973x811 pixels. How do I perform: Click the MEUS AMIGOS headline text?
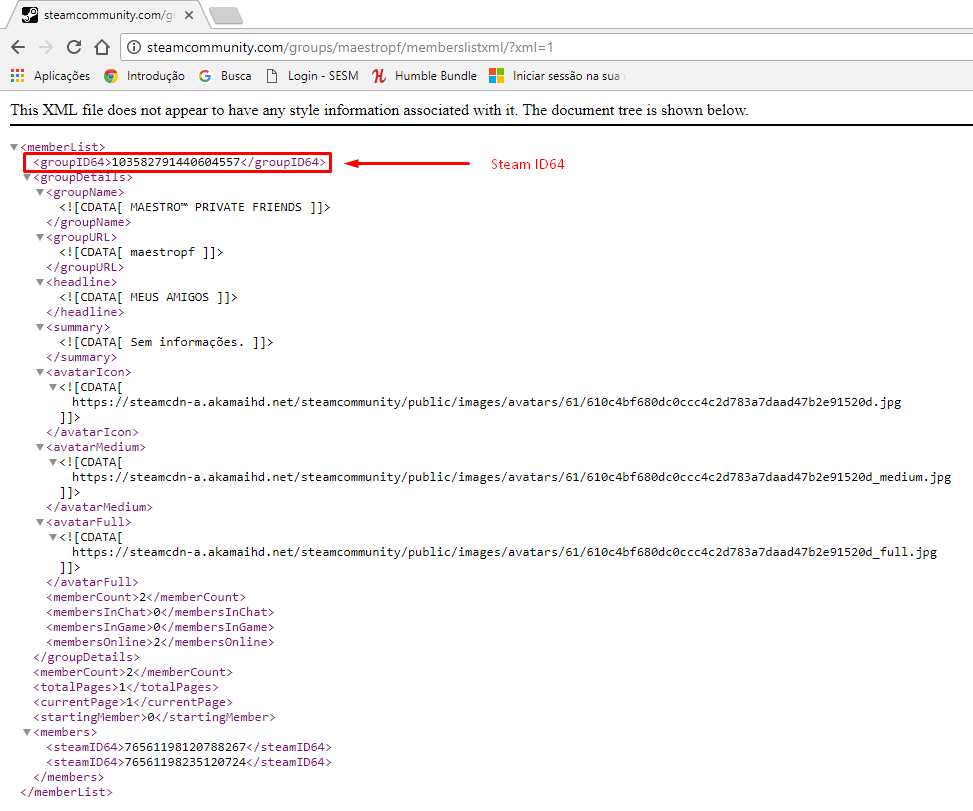[x=169, y=297]
